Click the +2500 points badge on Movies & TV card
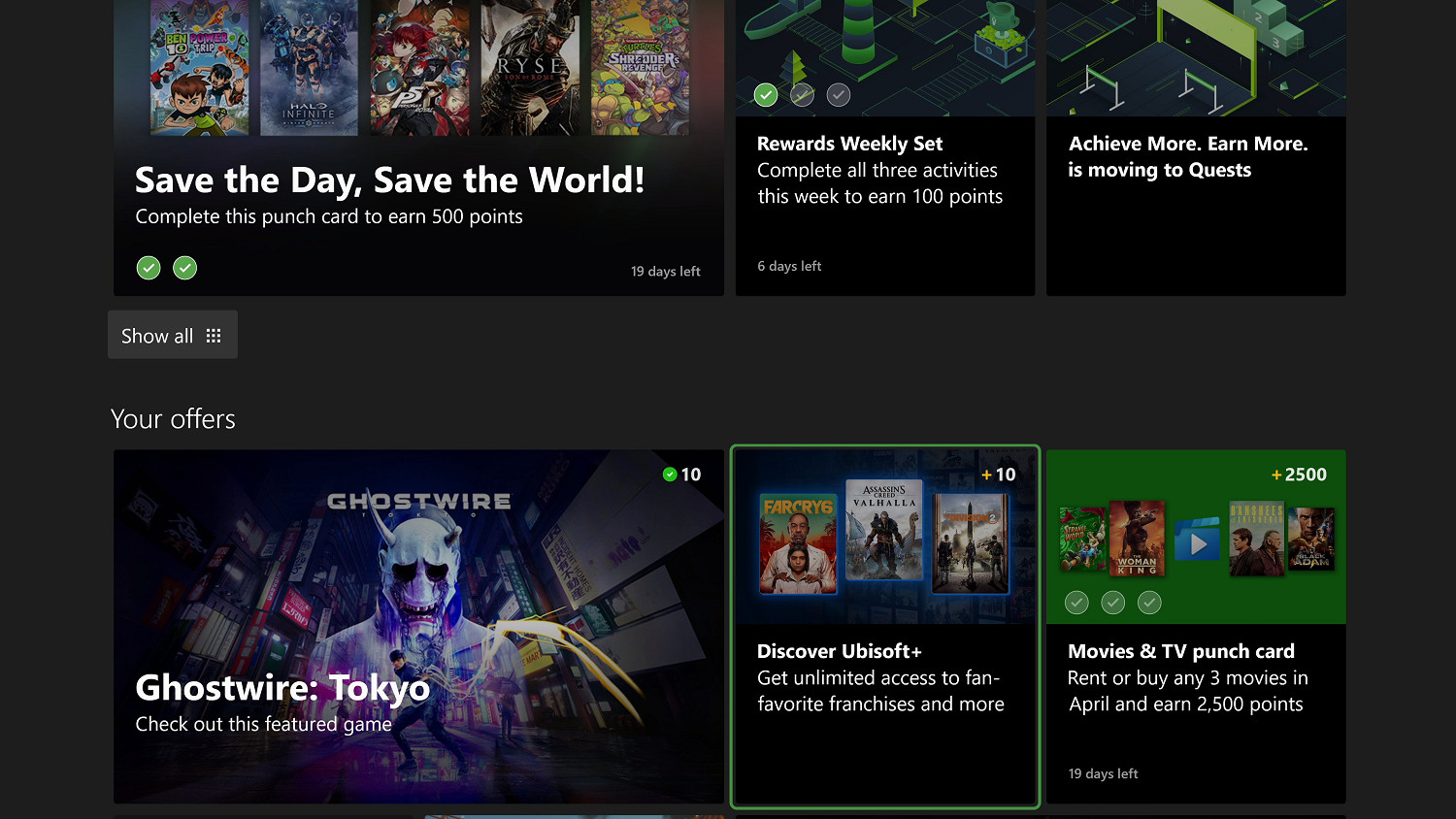This screenshot has width=1456, height=819. click(1298, 475)
